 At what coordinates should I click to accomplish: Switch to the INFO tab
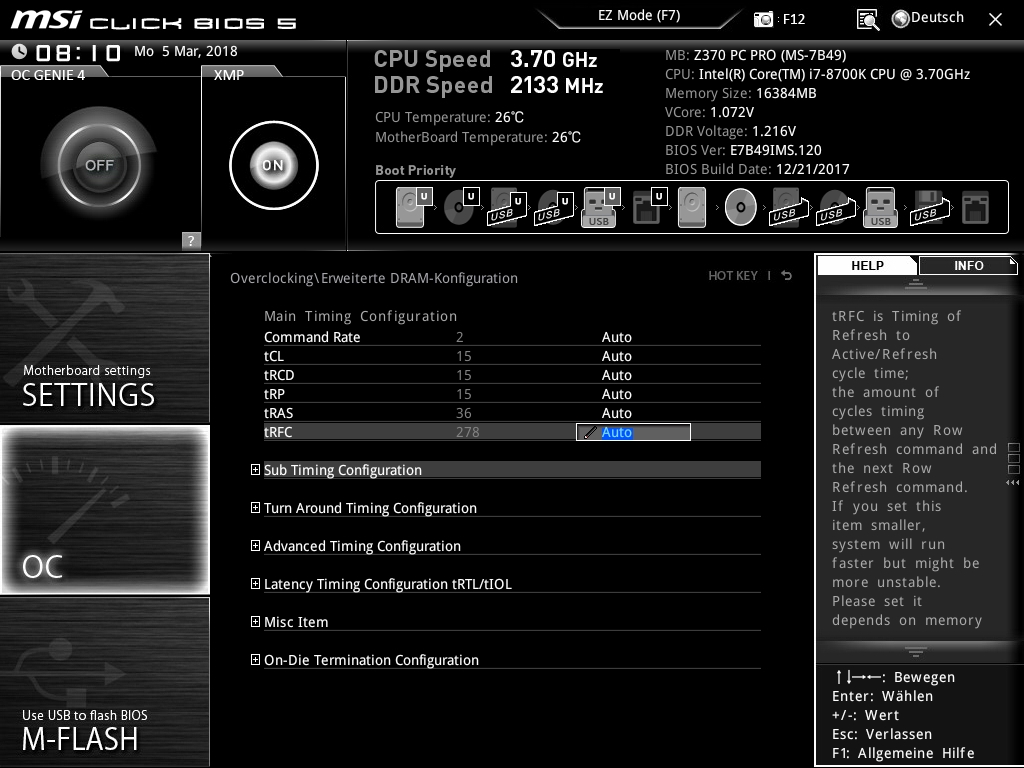click(968, 266)
